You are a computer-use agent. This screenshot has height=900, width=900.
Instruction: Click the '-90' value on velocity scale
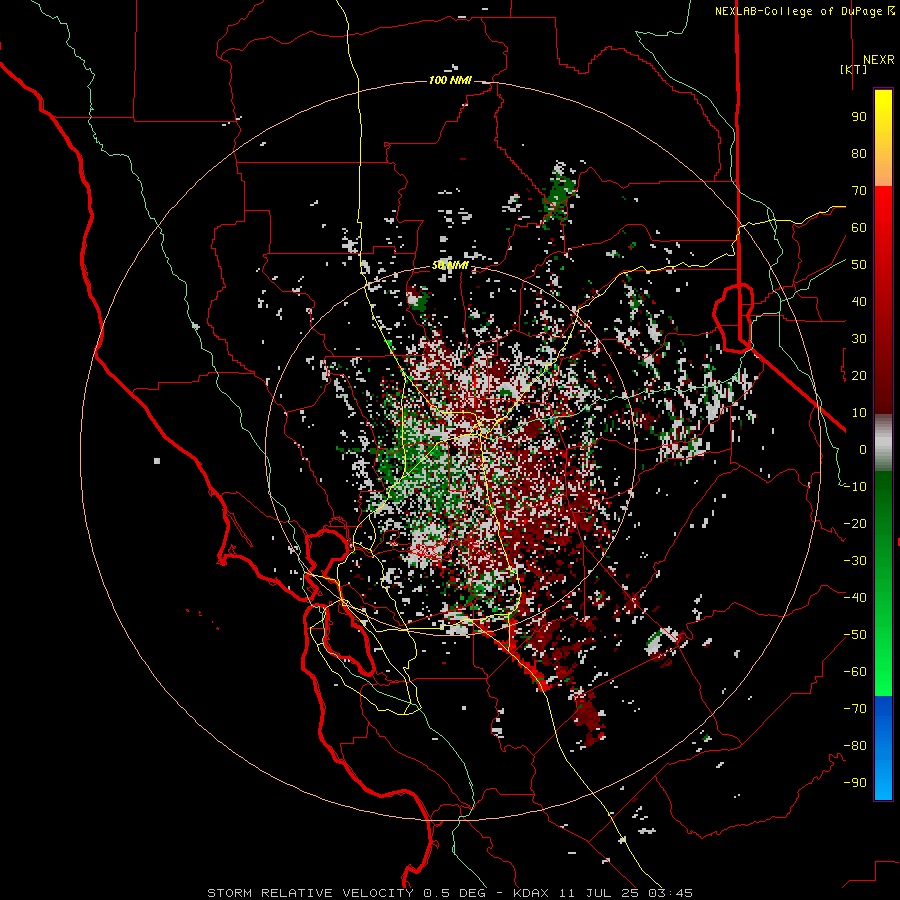(855, 783)
